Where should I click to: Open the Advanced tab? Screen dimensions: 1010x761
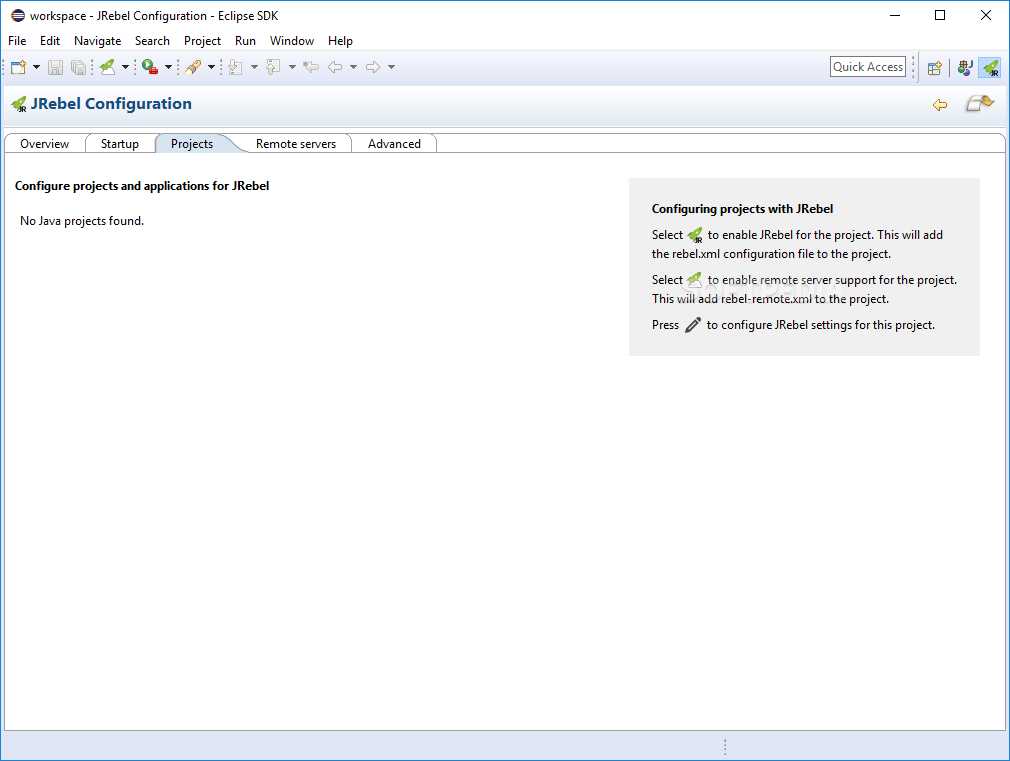(394, 144)
